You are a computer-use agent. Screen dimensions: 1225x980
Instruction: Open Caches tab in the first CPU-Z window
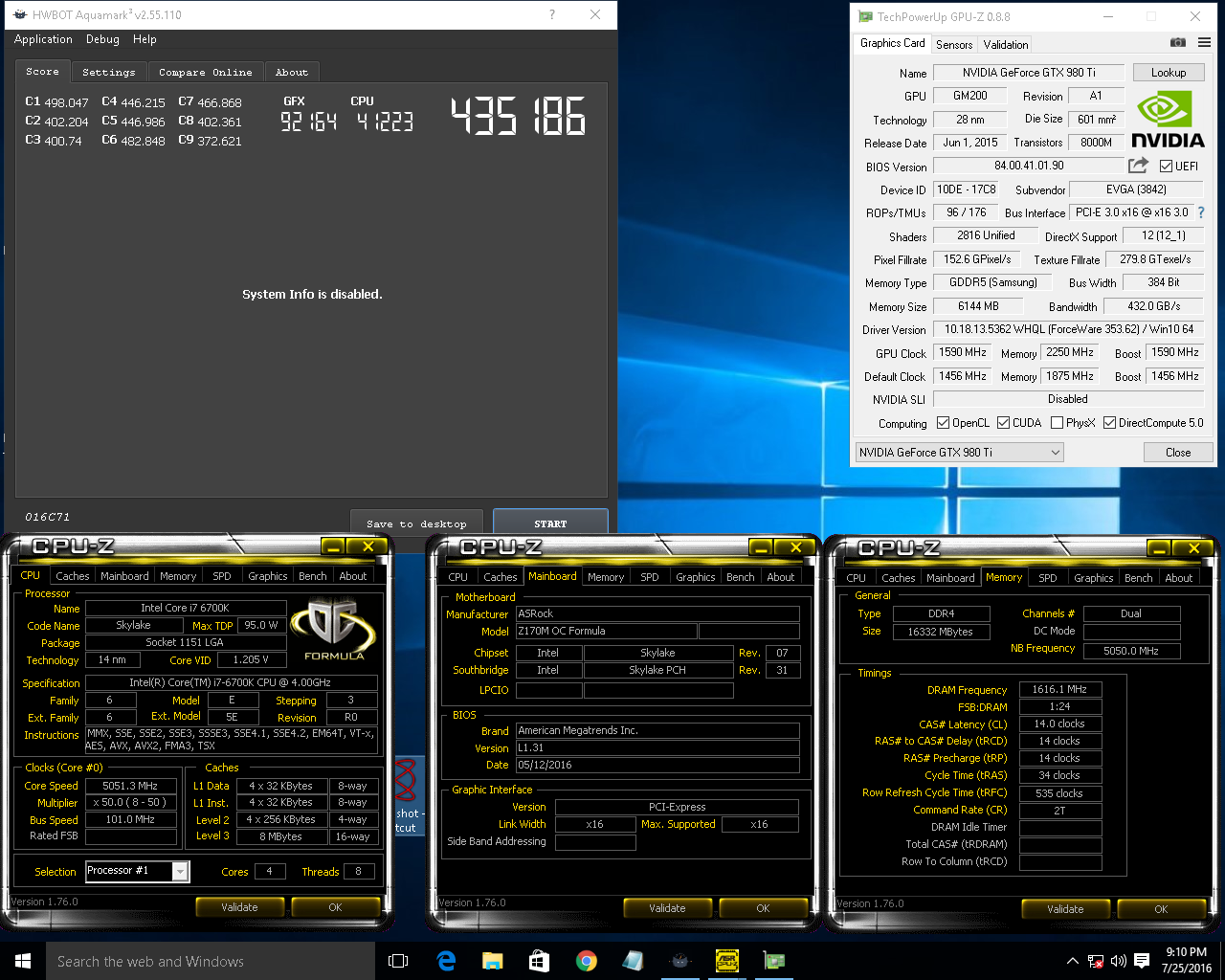[x=73, y=576]
